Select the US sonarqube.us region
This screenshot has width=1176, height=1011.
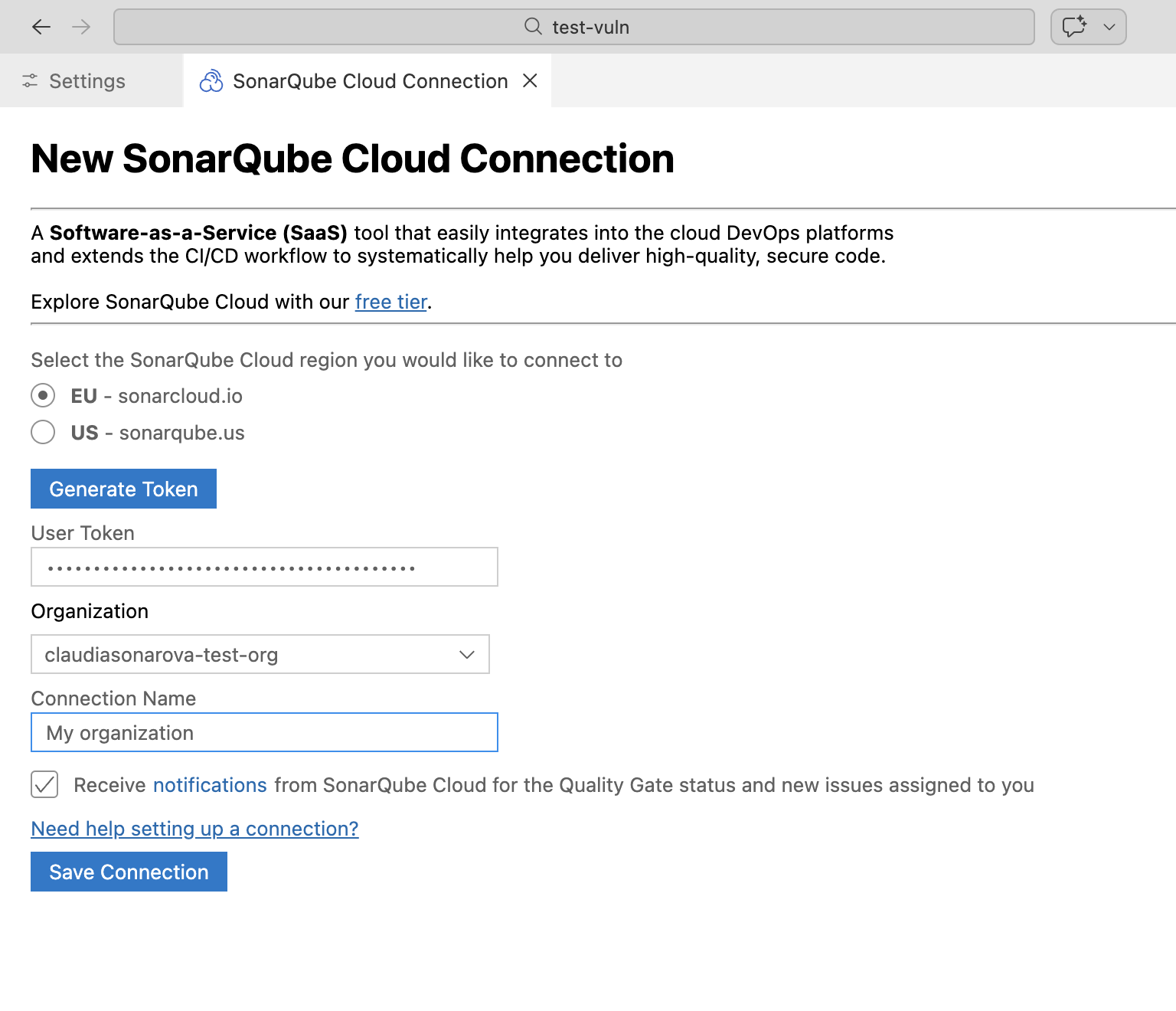point(43,432)
